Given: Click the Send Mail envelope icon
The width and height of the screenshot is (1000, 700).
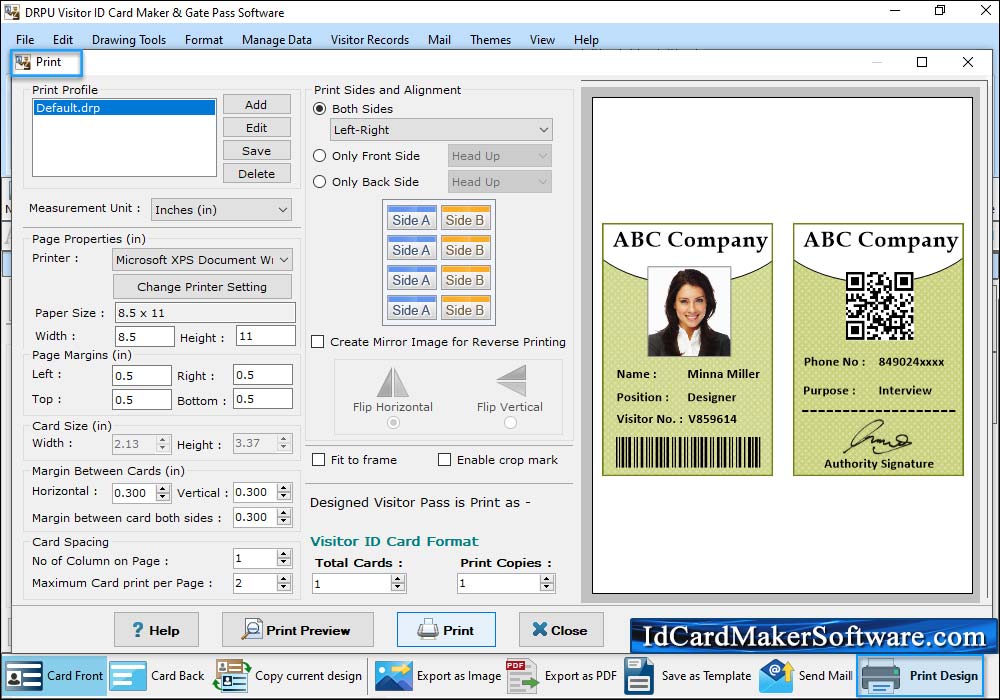Looking at the screenshot, I should [776, 676].
